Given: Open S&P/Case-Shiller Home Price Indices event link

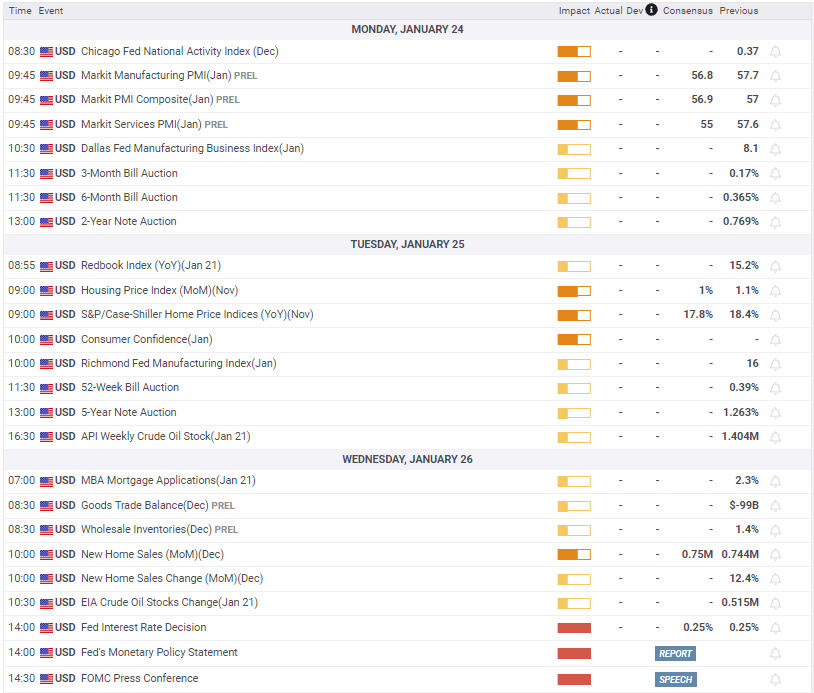Looking at the screenshot, I should tap(196, 315).
